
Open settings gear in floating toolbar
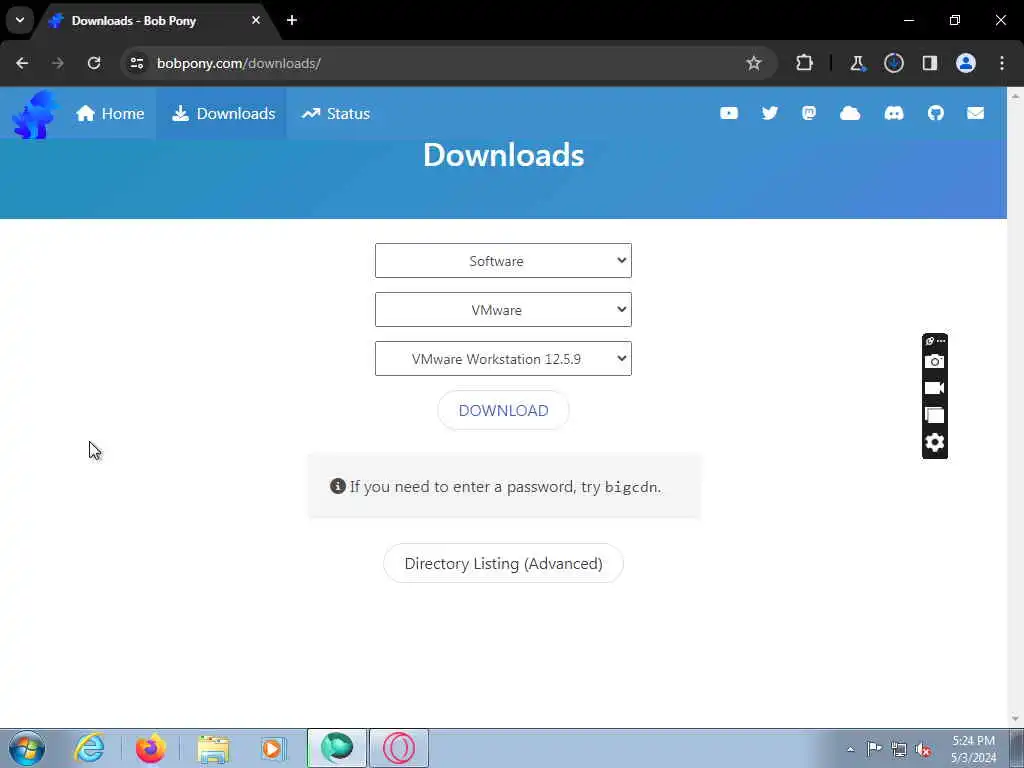click(935, 442)
